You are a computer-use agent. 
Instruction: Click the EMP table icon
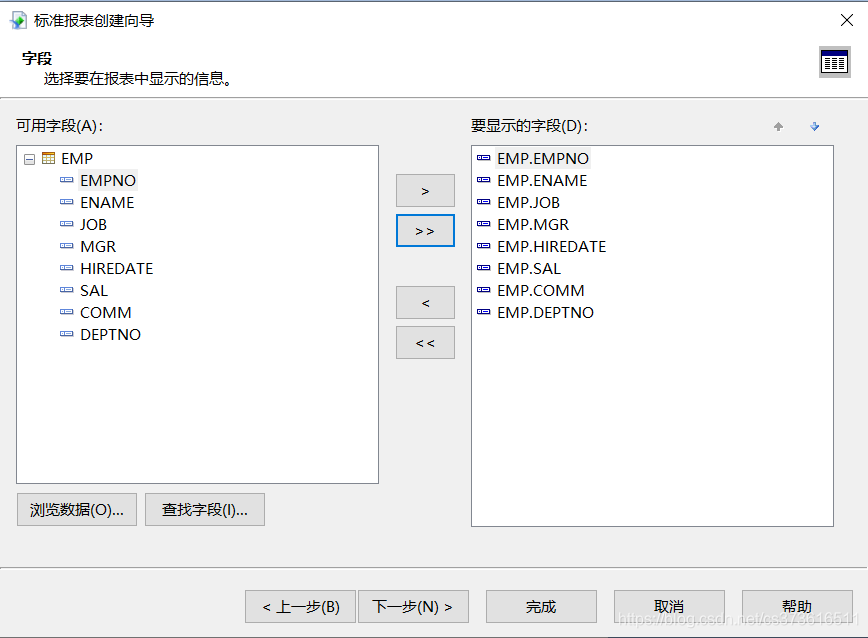coord(49,158)
